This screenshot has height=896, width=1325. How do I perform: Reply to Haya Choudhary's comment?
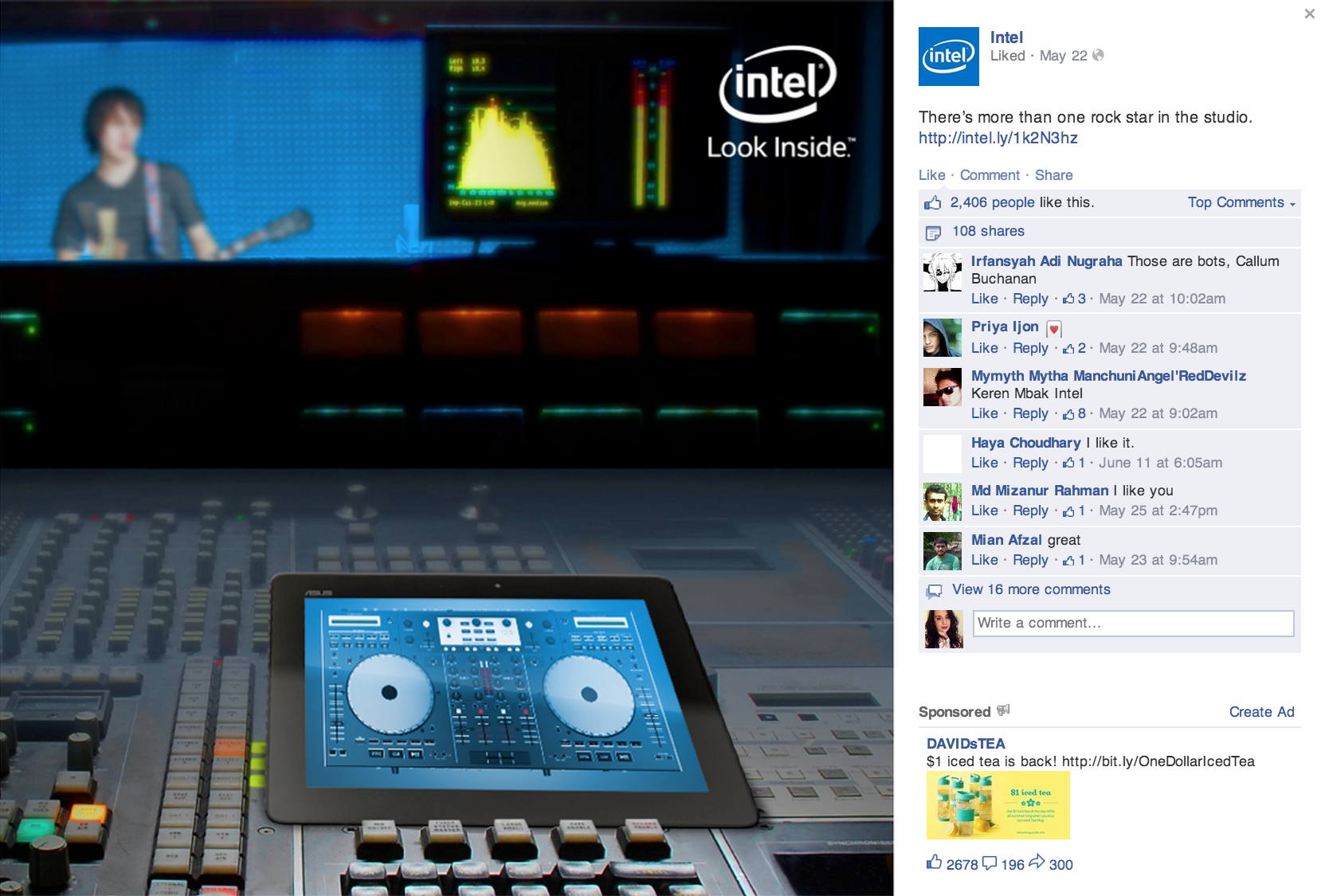pyautogui.click(x=1030, y=463)
